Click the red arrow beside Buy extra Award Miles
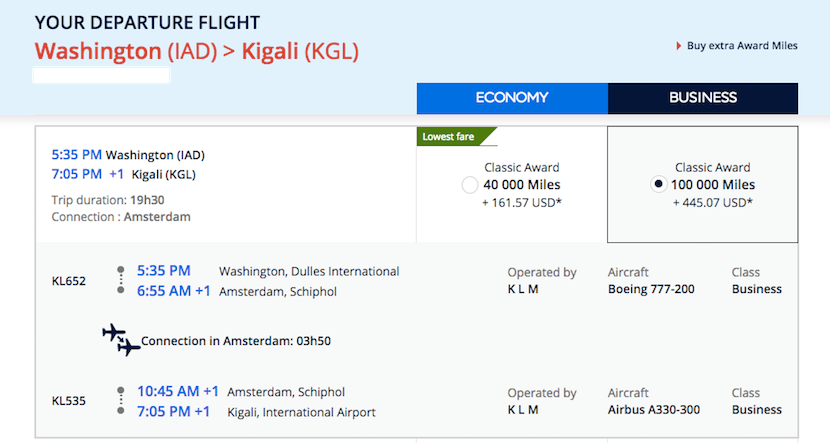The height and width of the screenshot is (443, 830). 678,46
